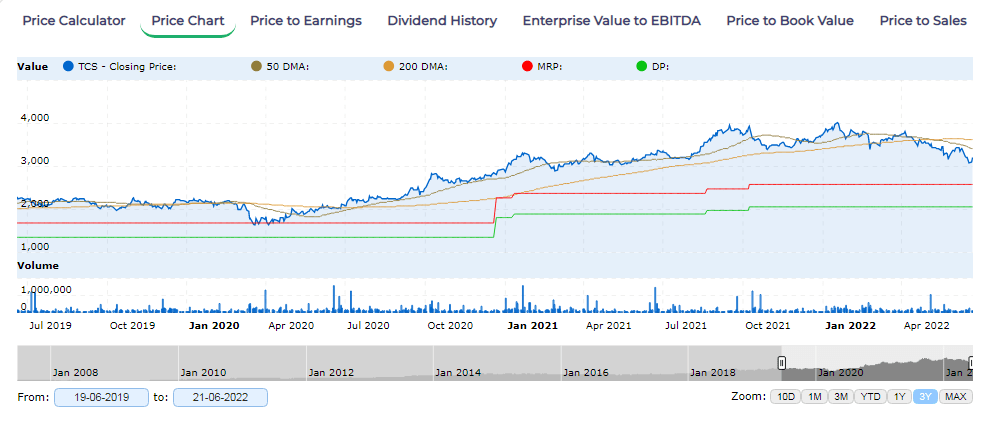Toggle the blue TCS Closing Price legend dot

68,67
